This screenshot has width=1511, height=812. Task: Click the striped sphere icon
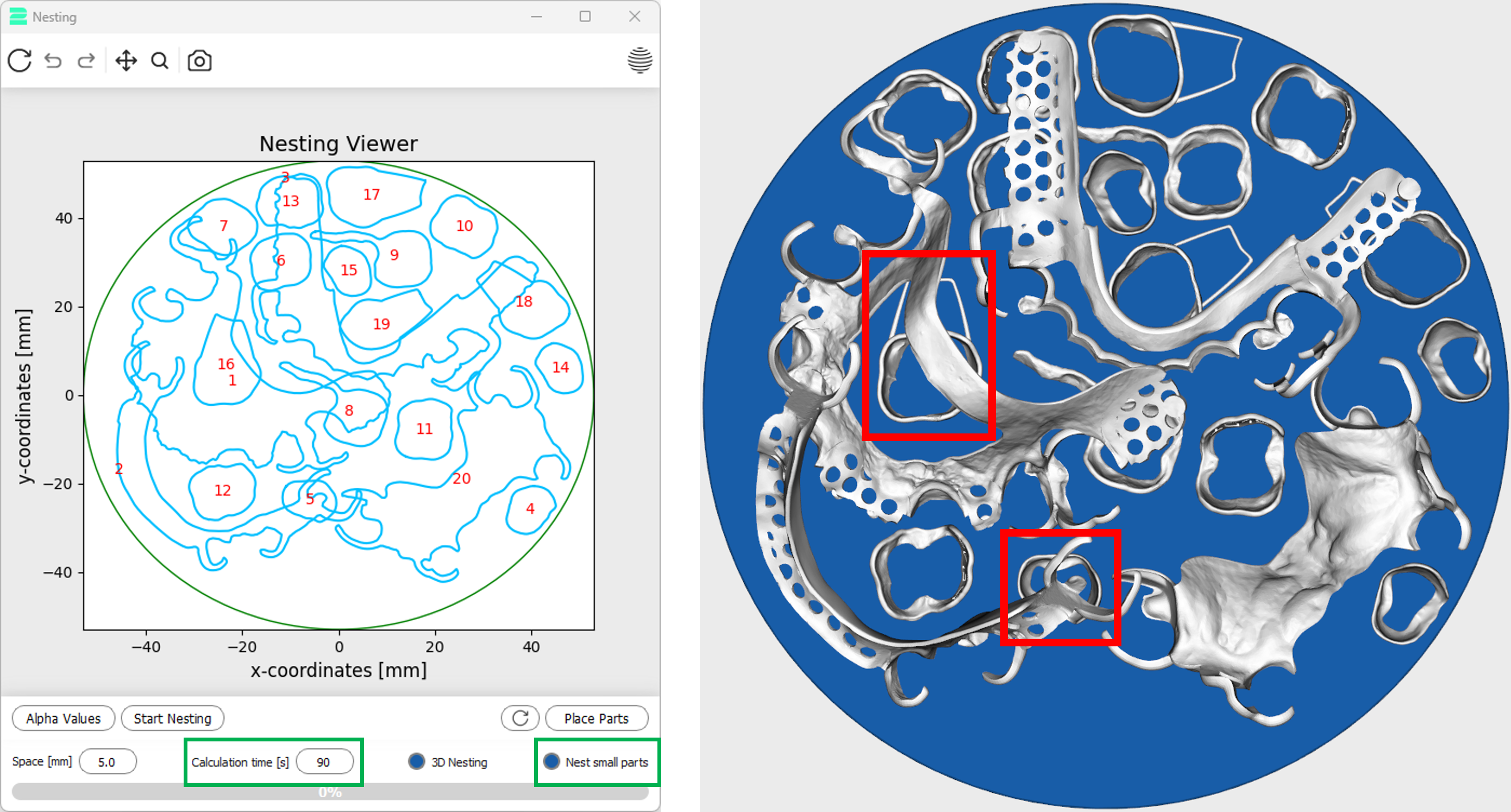coord(639,60)
